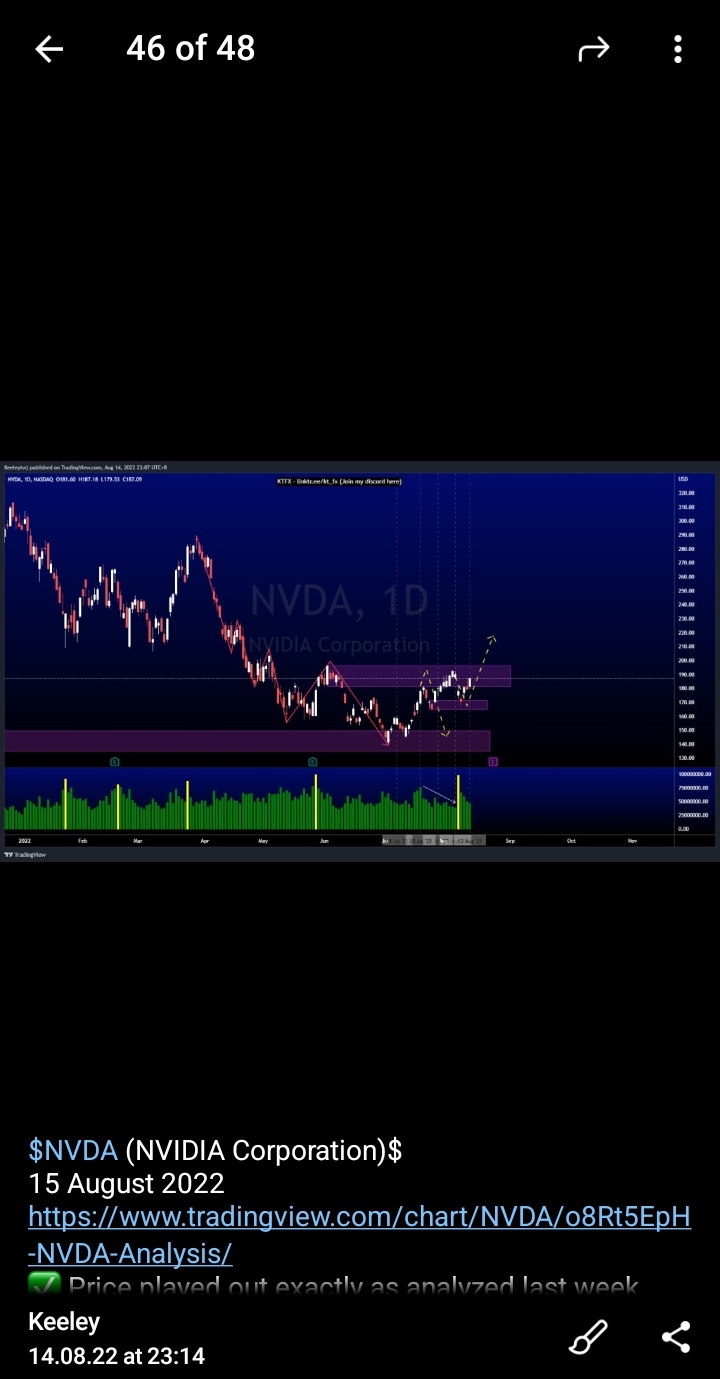Tap the share icon at bottom right
The width and height of the screenshot is (720, 1379).
pos(676,1337)
